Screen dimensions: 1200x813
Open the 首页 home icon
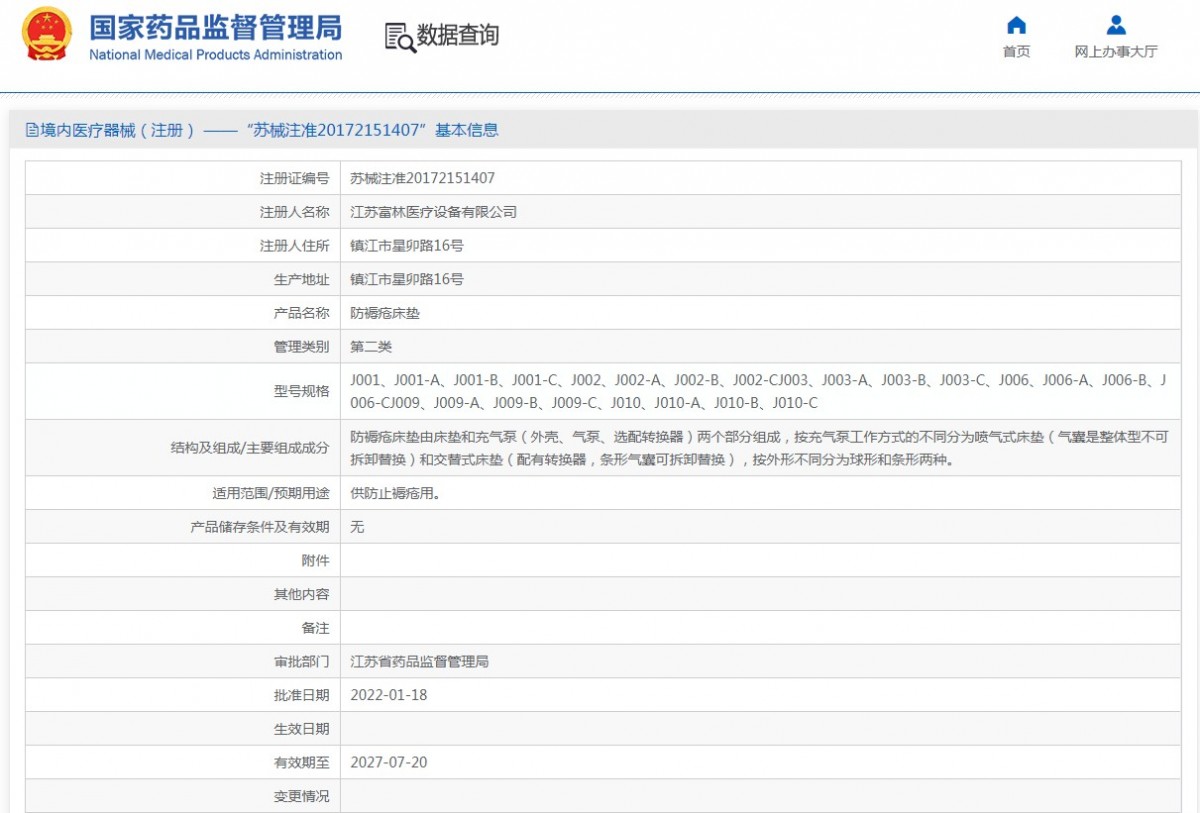click(x=1016, y=25)
